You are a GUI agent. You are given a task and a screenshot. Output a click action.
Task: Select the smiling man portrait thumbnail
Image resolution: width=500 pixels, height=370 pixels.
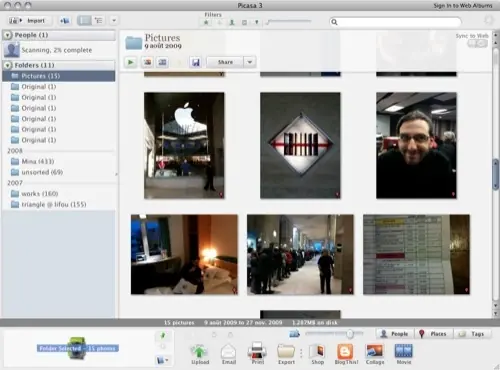(x=416, y=146)
